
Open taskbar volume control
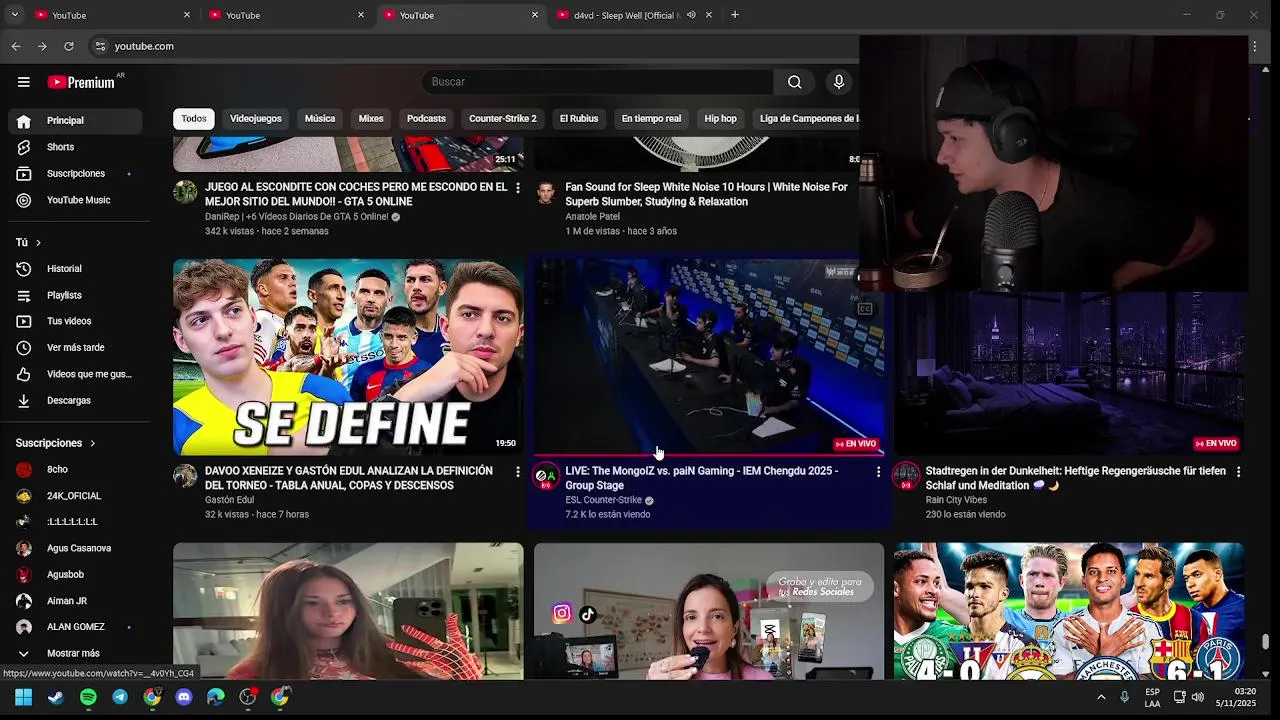[1198, 697]
